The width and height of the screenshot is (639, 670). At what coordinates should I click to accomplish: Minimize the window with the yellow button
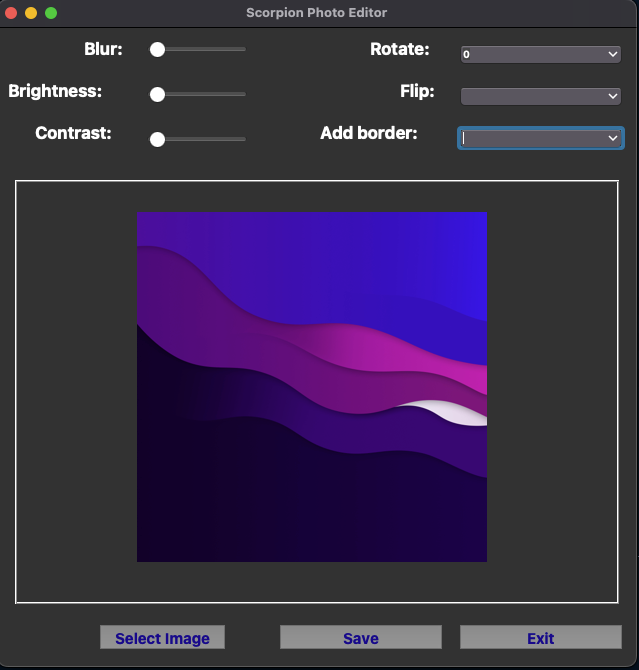pyautogui.click(x=31, y=13)
